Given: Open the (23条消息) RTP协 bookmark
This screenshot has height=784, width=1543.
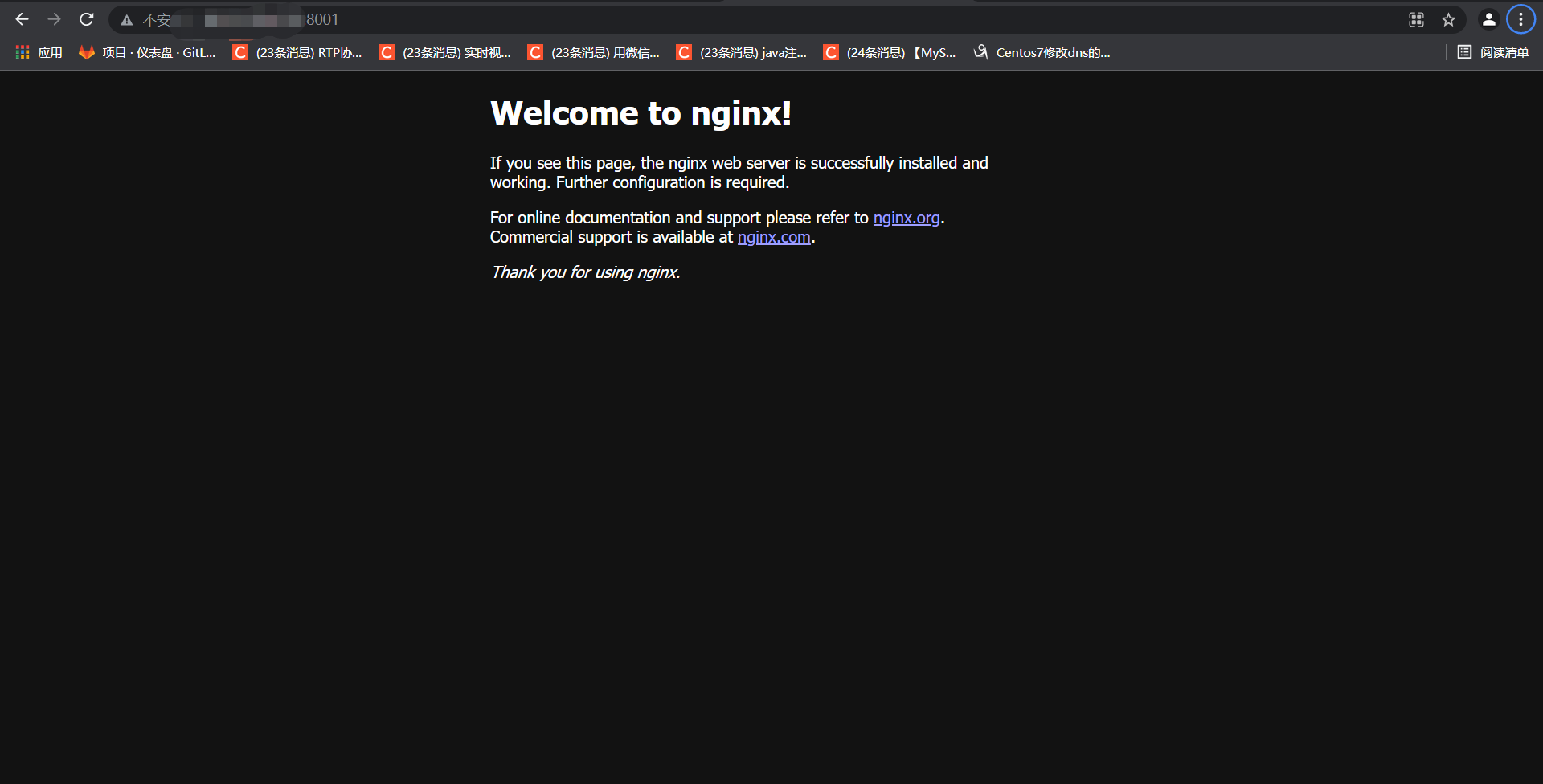Looking at the screenshot, I should coord(297,52).
